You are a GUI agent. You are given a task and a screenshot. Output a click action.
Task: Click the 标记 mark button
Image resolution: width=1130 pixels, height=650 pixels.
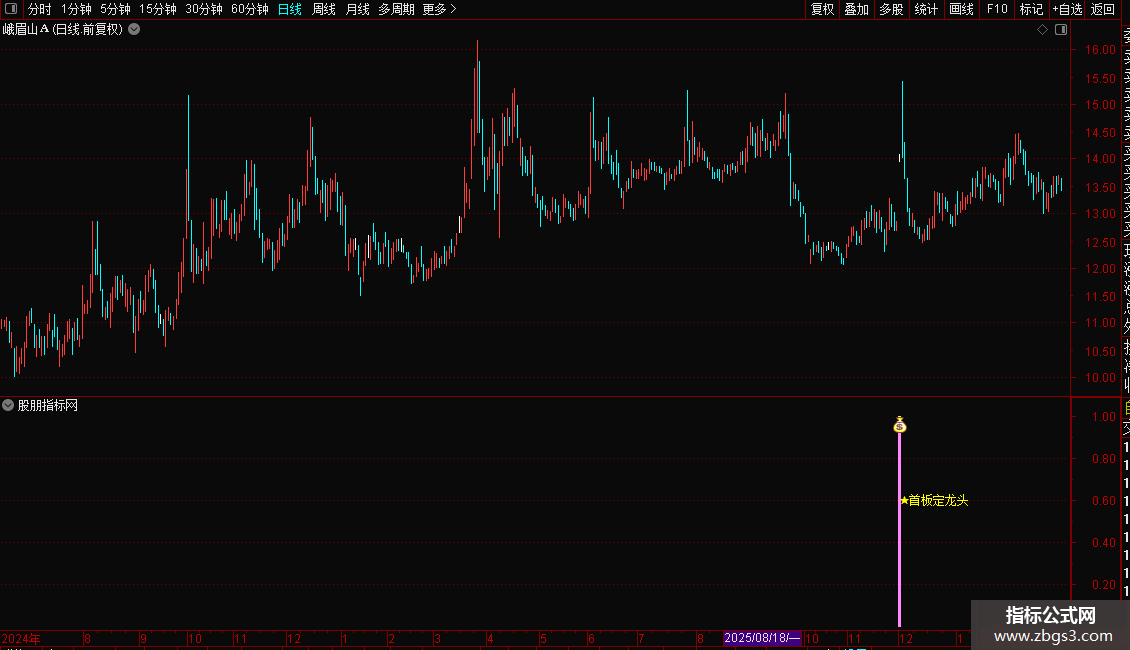point(1031,9)
